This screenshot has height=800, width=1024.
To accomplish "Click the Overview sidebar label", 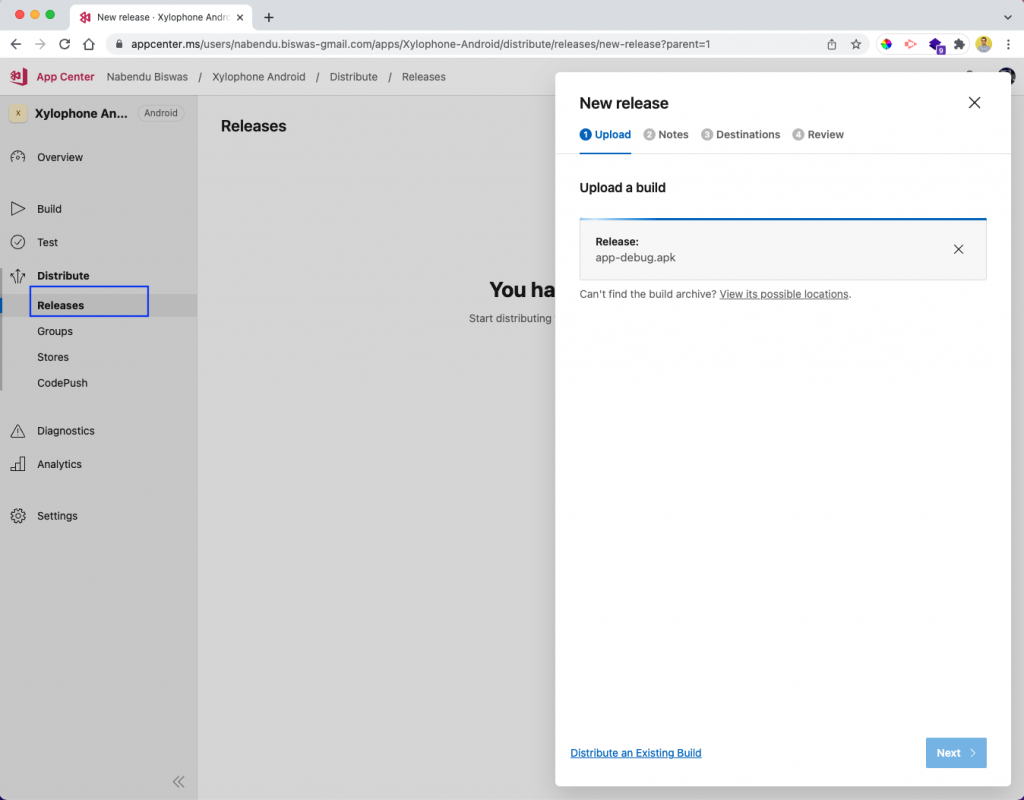I will tap(60, 157).
